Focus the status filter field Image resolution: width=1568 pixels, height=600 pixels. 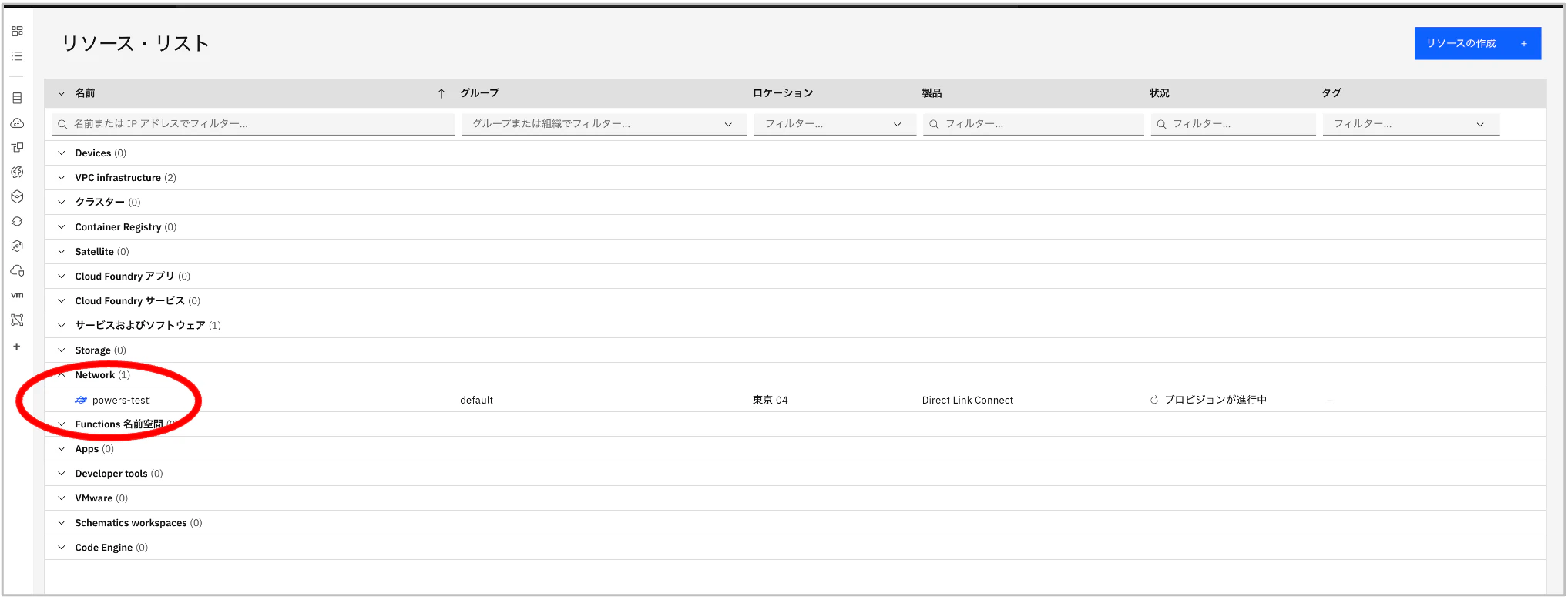(x=1233, y=124)
